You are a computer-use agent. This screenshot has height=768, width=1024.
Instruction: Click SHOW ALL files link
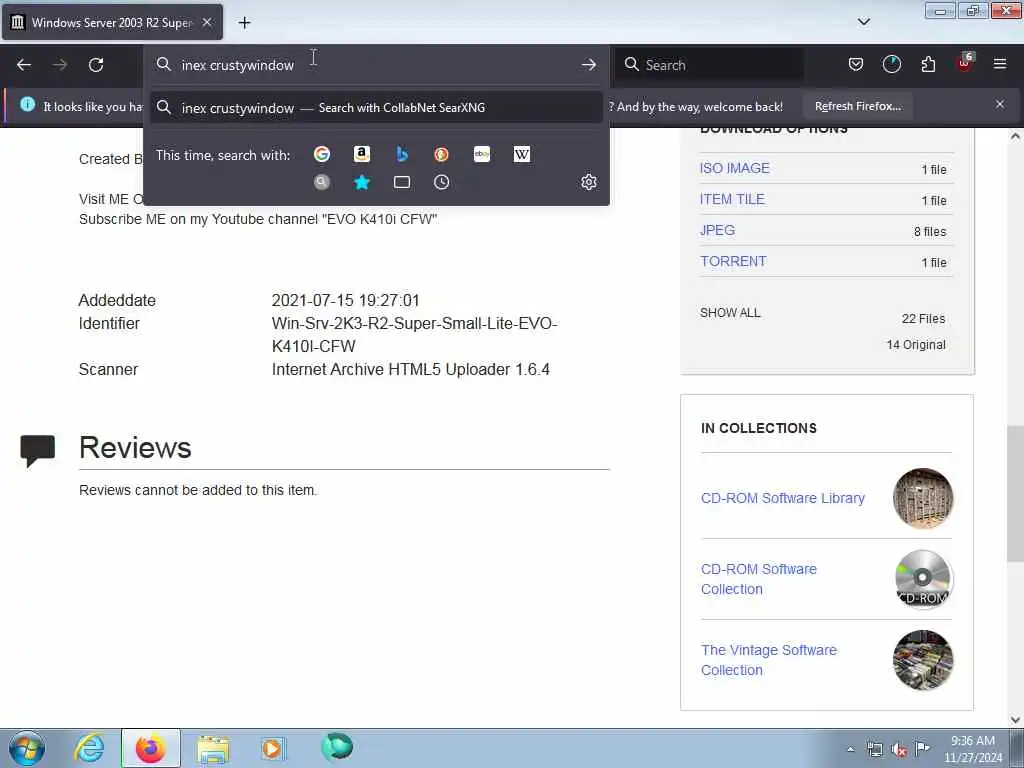[x=730, y=313]
